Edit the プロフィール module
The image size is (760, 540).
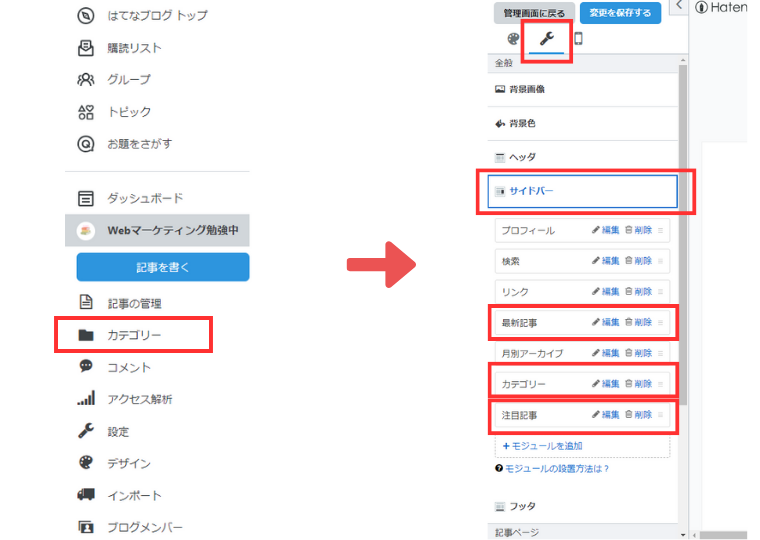point(606,230)
